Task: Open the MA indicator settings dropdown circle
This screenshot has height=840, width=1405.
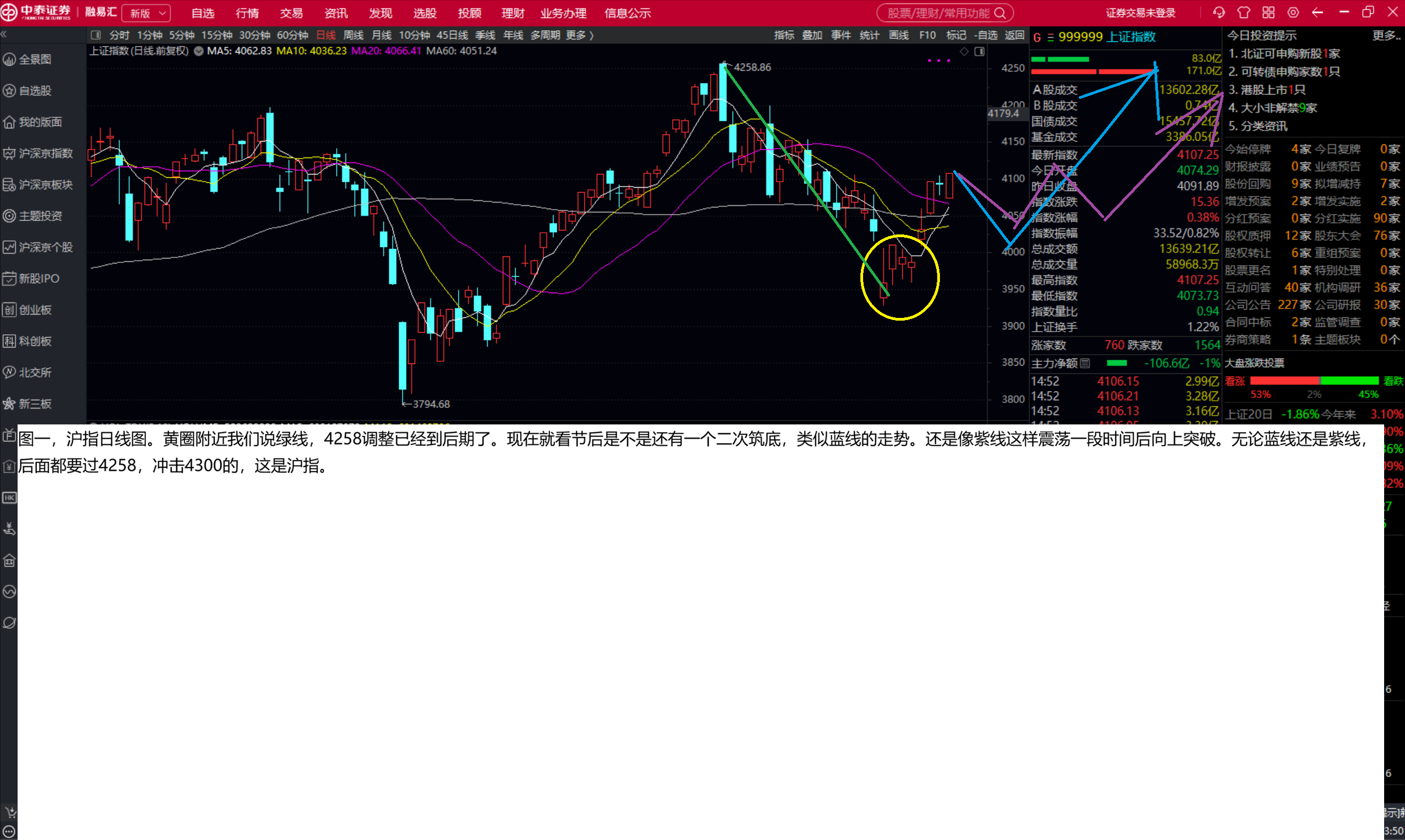Action: (198, 51)
